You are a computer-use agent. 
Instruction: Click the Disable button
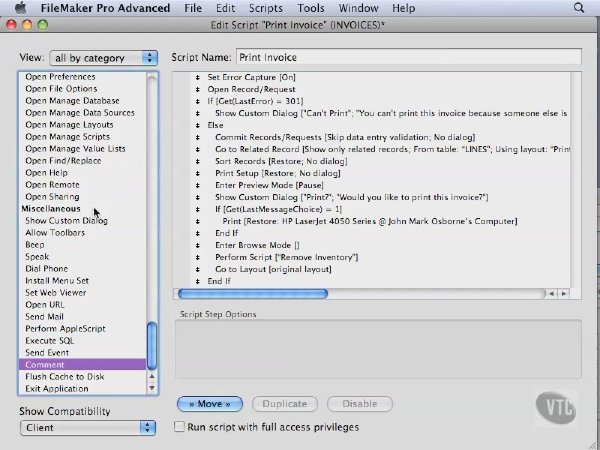tap(360, 404)
